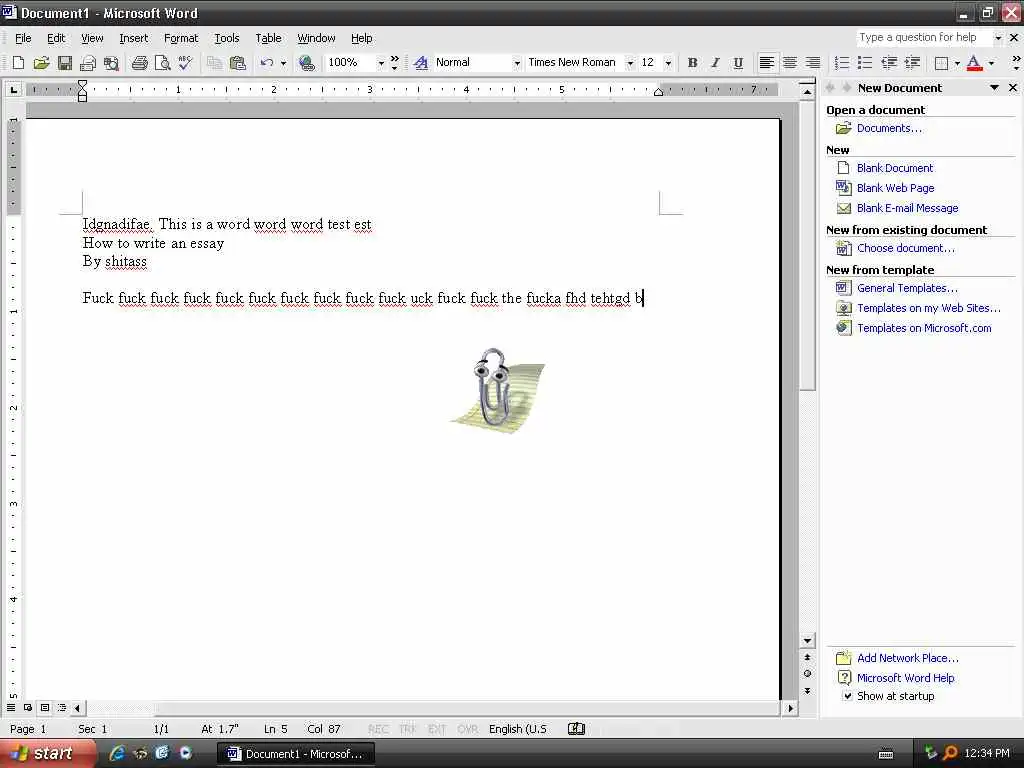Viewport: 1024px width, 768px height.
Task: Toggle the Show at startup checkbox
Action: pyautogui.click(x=848, y=696)
